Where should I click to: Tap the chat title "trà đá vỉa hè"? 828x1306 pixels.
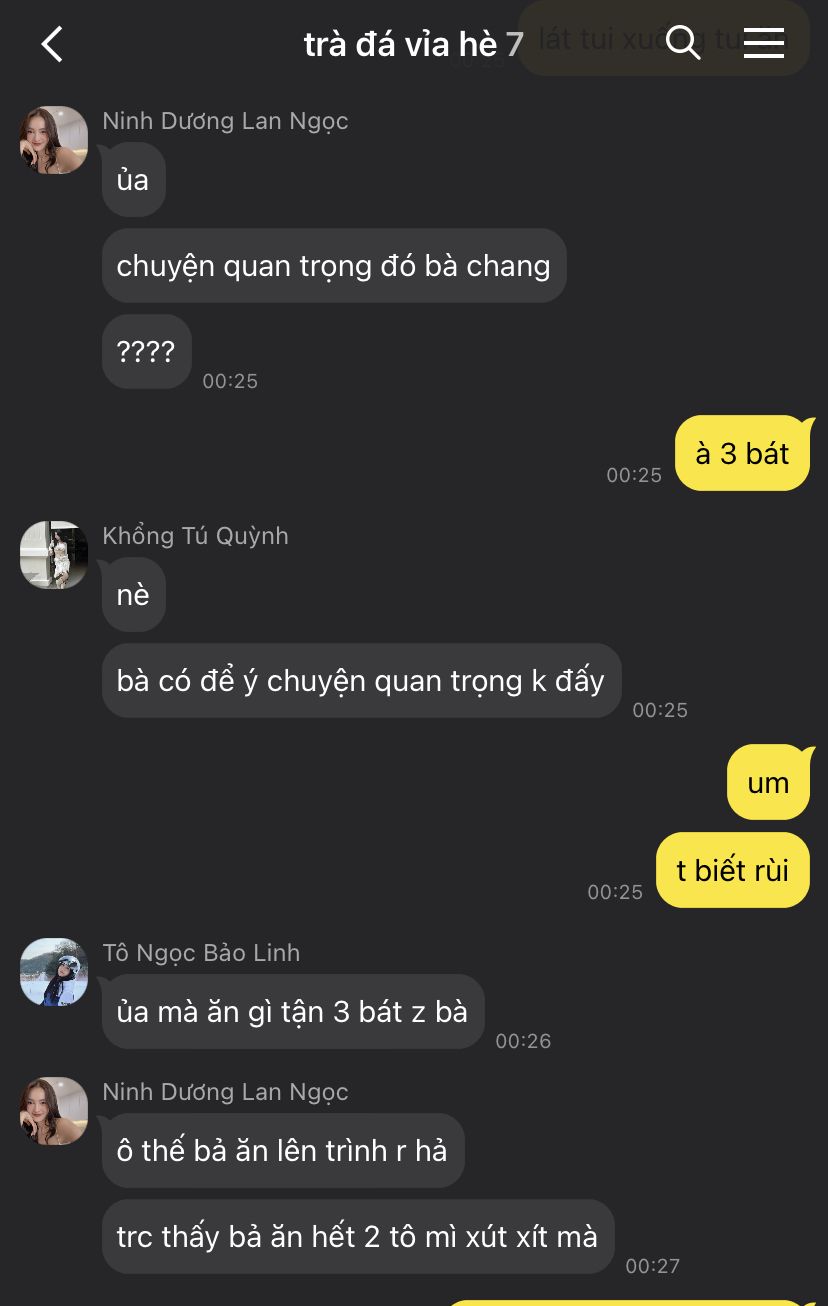coord(400,44)
